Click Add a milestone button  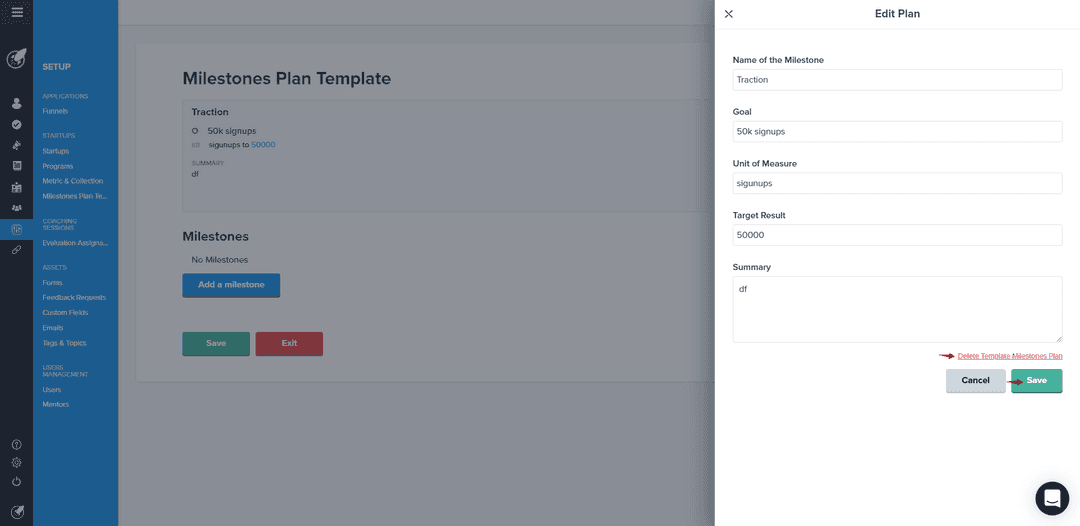click(231, 285)
